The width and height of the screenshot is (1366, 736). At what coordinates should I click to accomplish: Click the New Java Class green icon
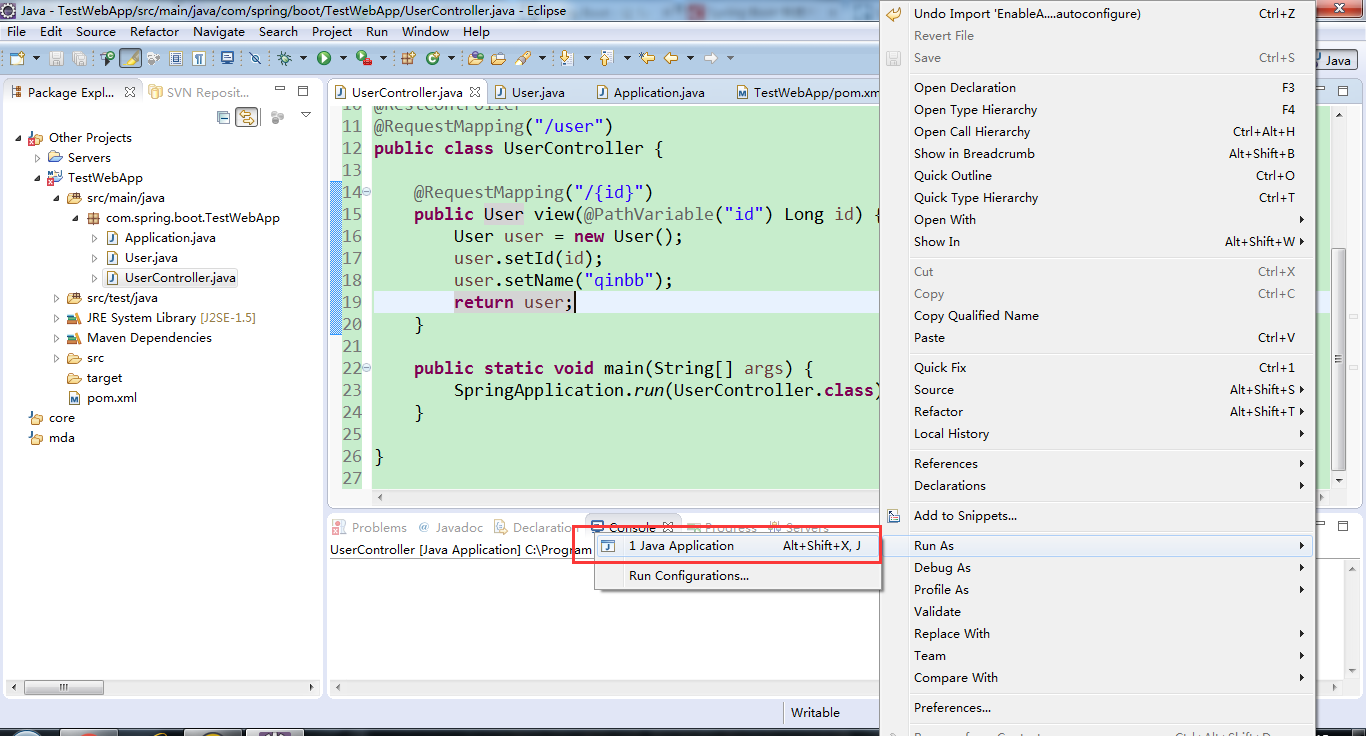(x=433, y=59)
